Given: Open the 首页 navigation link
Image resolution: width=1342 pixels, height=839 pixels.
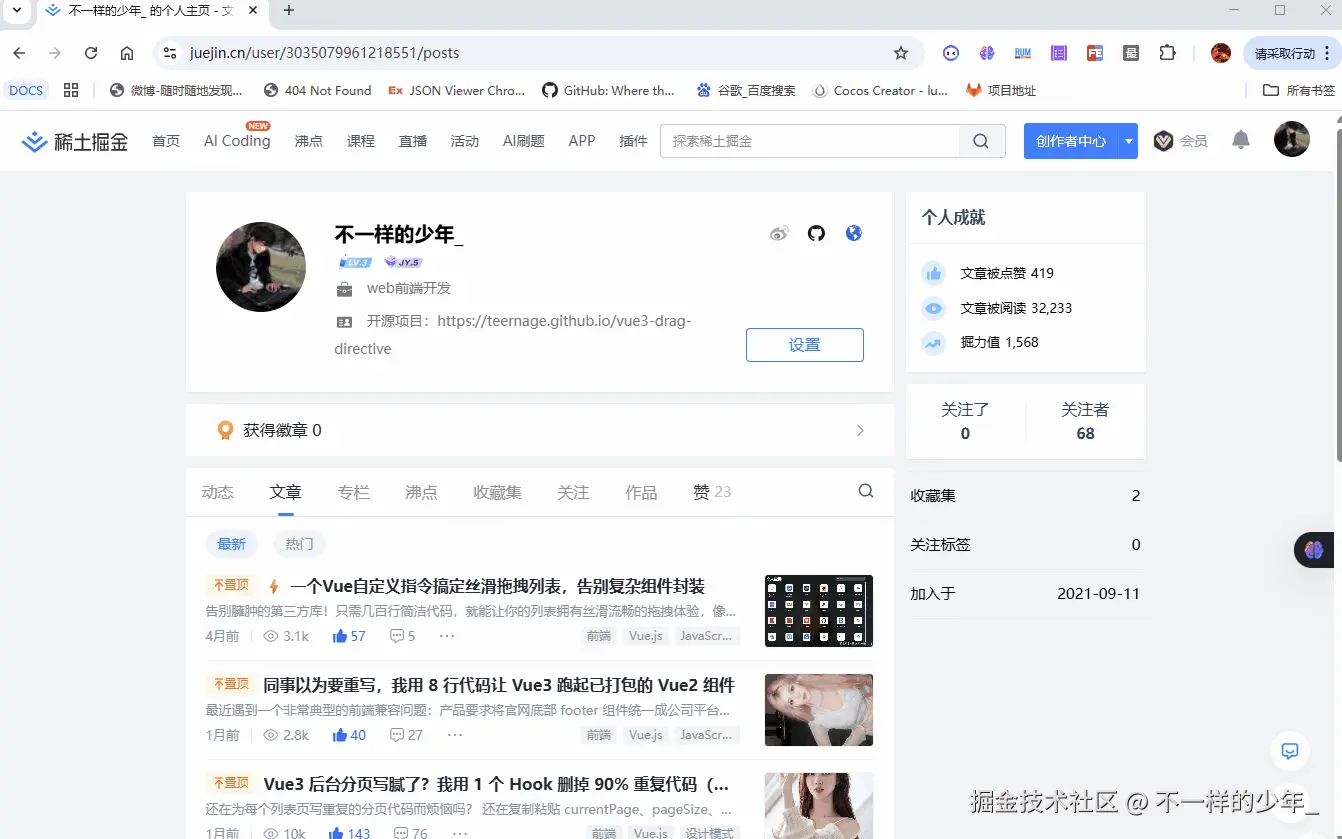Looking at the screenshot, I should (166, 141).
